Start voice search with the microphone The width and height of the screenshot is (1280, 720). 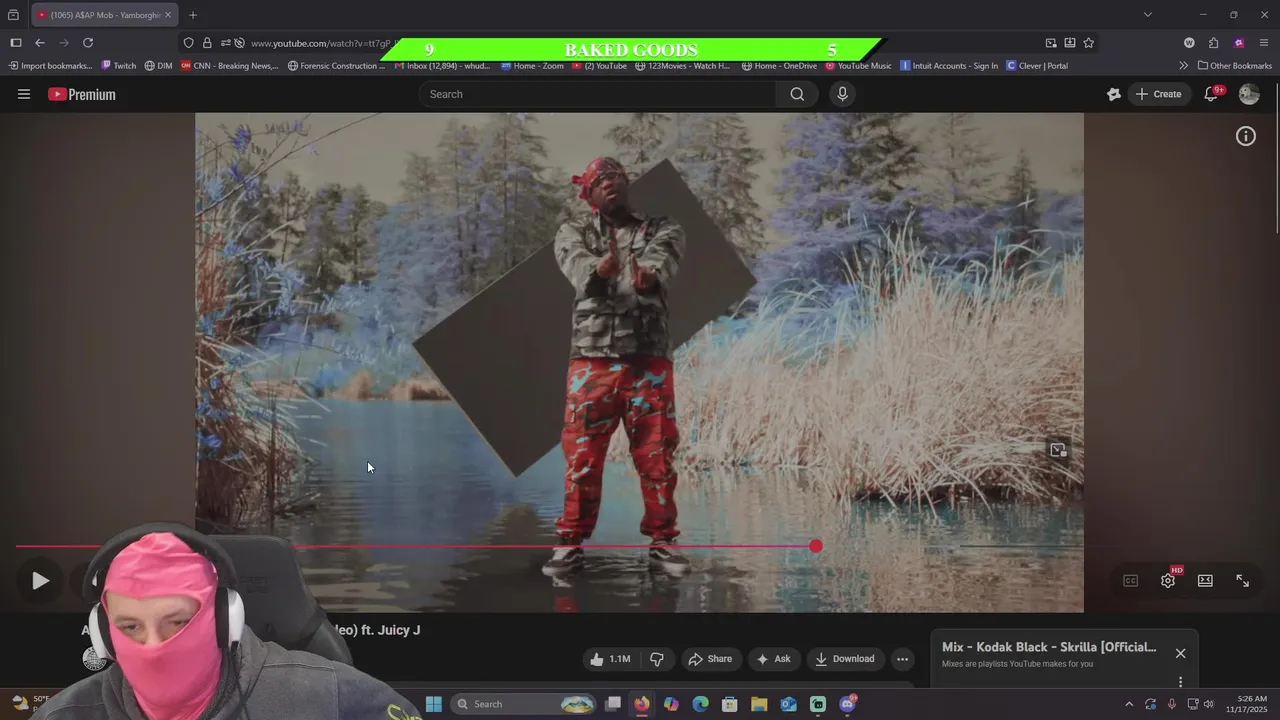pos(842,94)
